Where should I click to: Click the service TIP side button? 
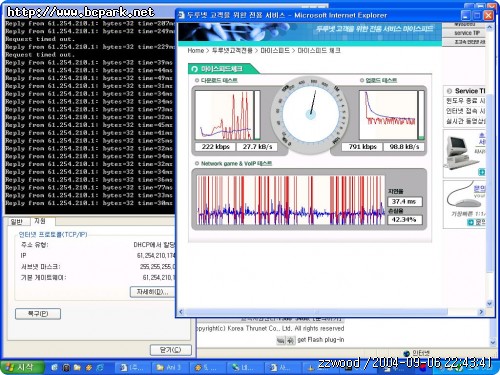464,33
